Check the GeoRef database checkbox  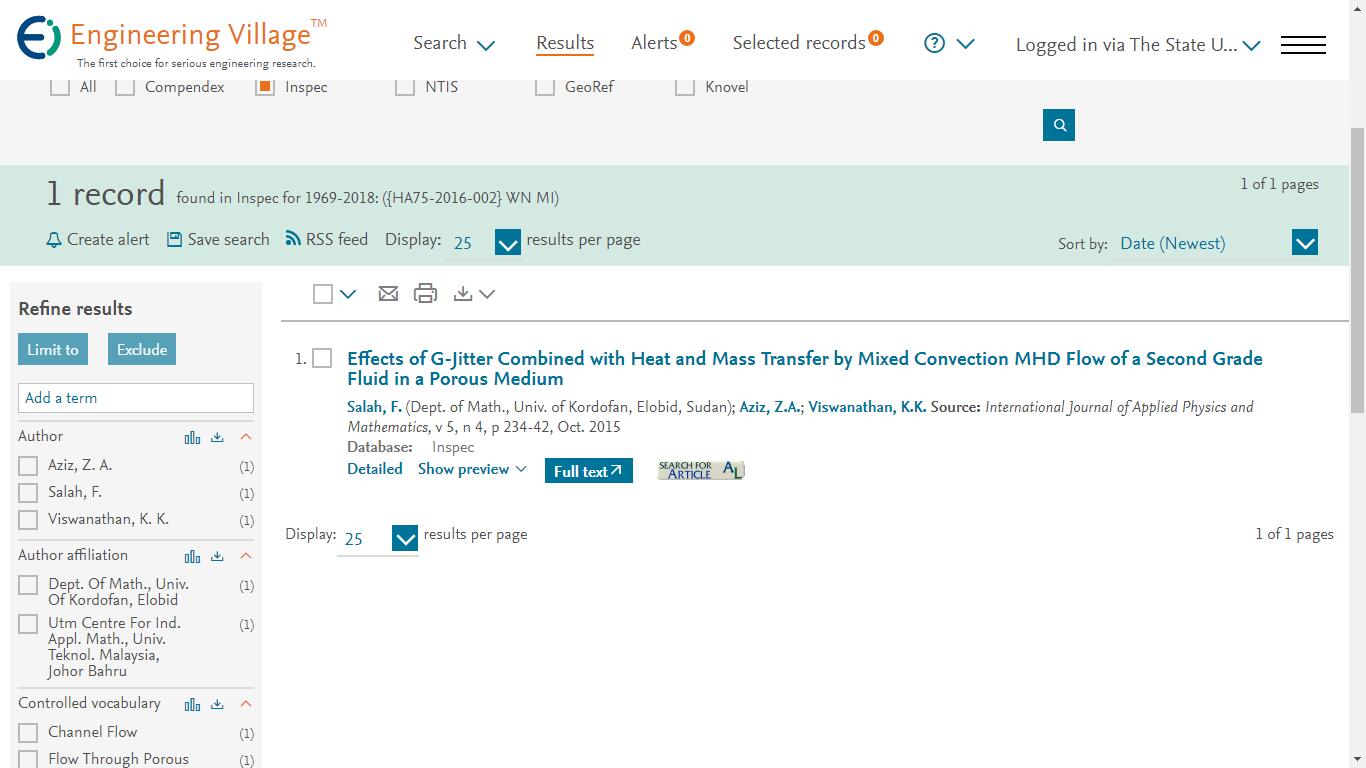(x=545, y=87)
